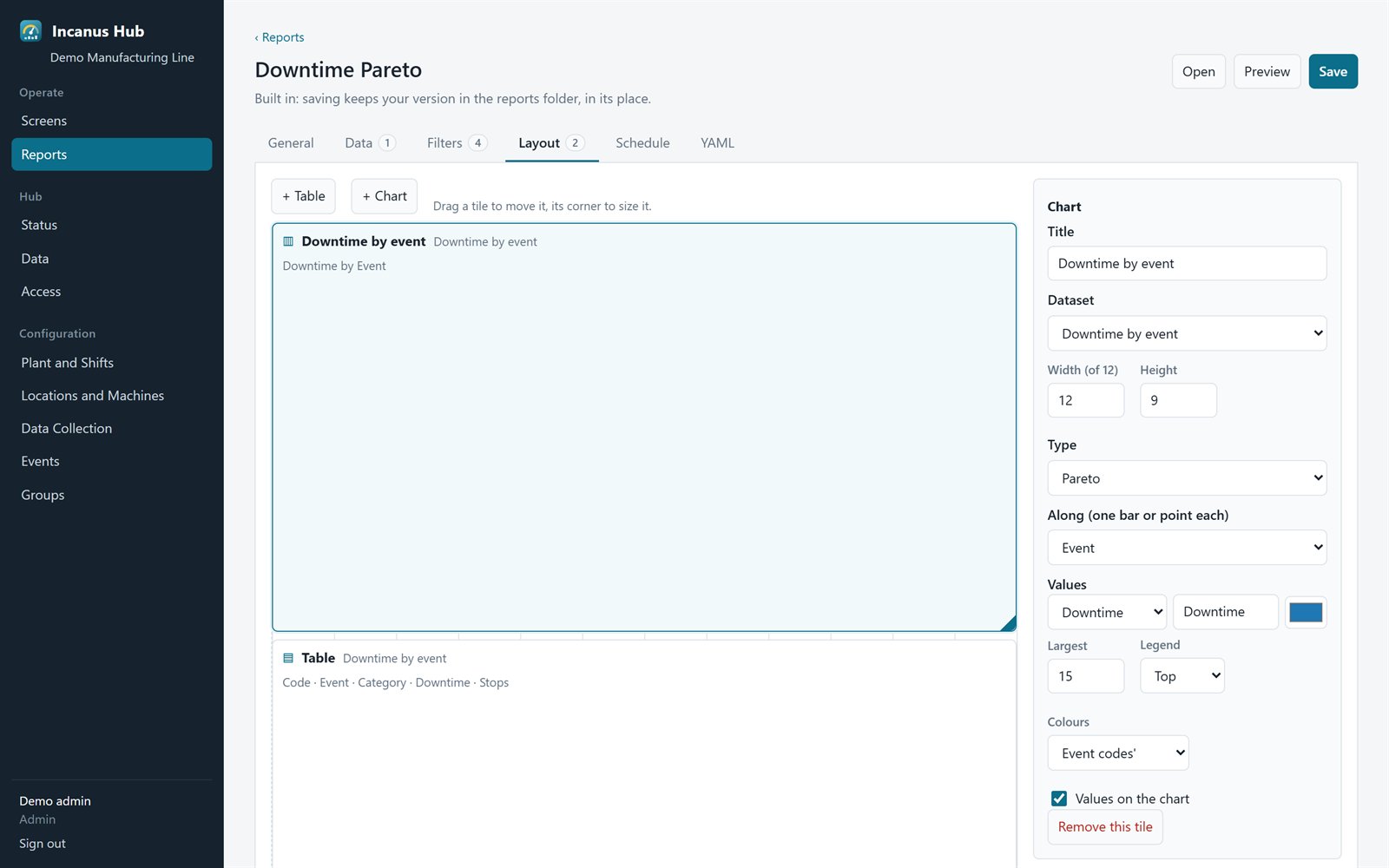Switch to the Schedule tab

pos(642,143)
